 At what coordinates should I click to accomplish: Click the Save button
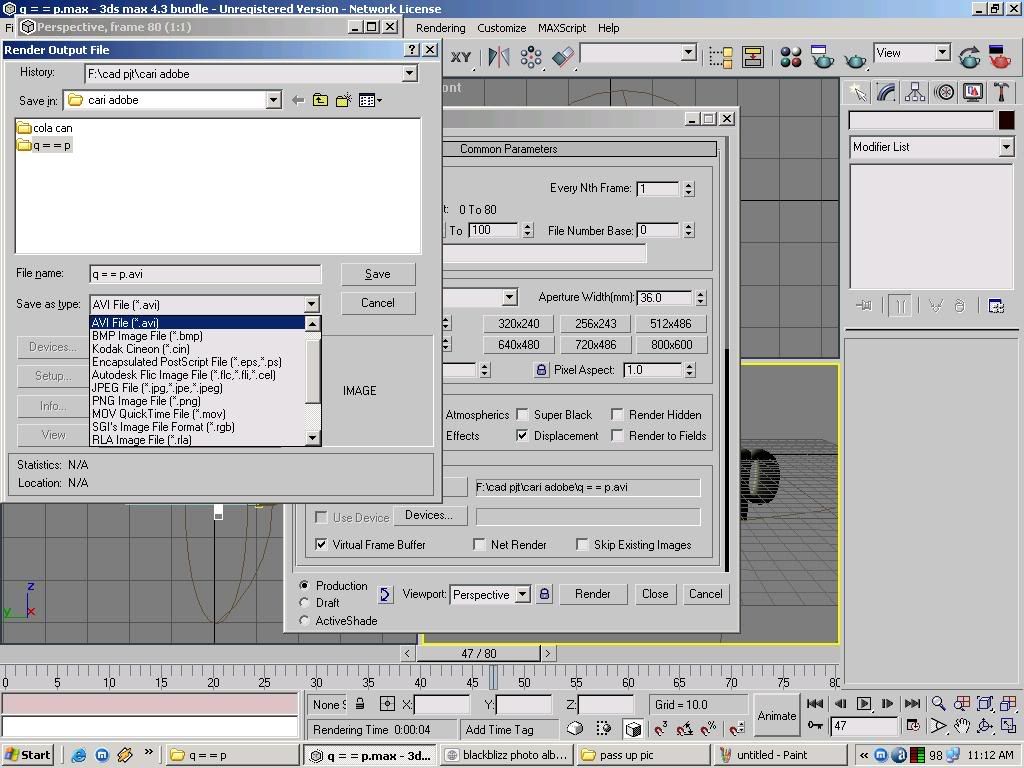pyautogui.click(x=377, y=274)
